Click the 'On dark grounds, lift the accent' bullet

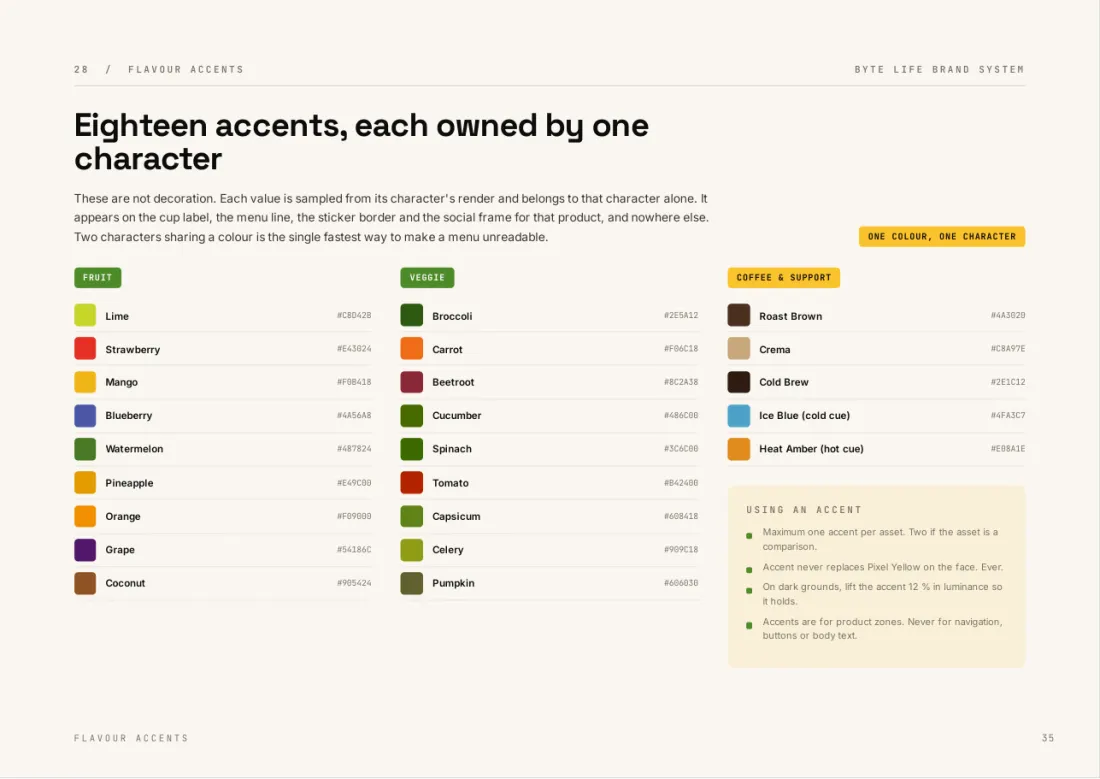pos(874,594)
